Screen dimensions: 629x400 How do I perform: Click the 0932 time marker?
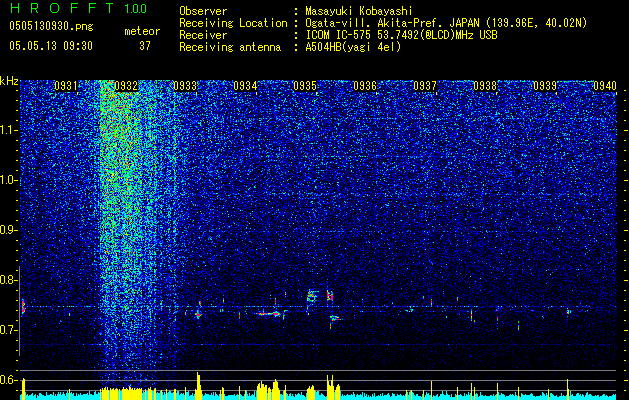point(126,86)
